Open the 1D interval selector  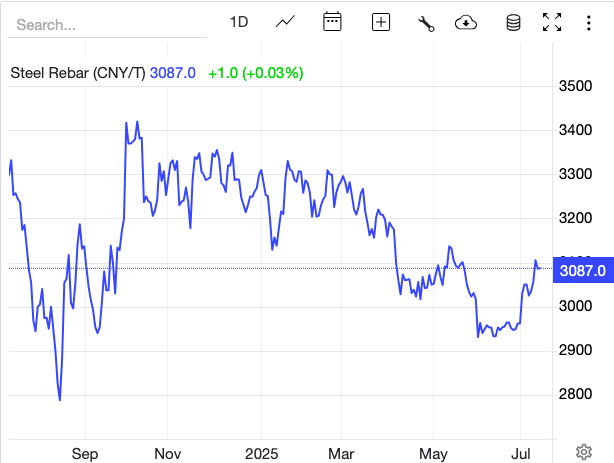239,22
